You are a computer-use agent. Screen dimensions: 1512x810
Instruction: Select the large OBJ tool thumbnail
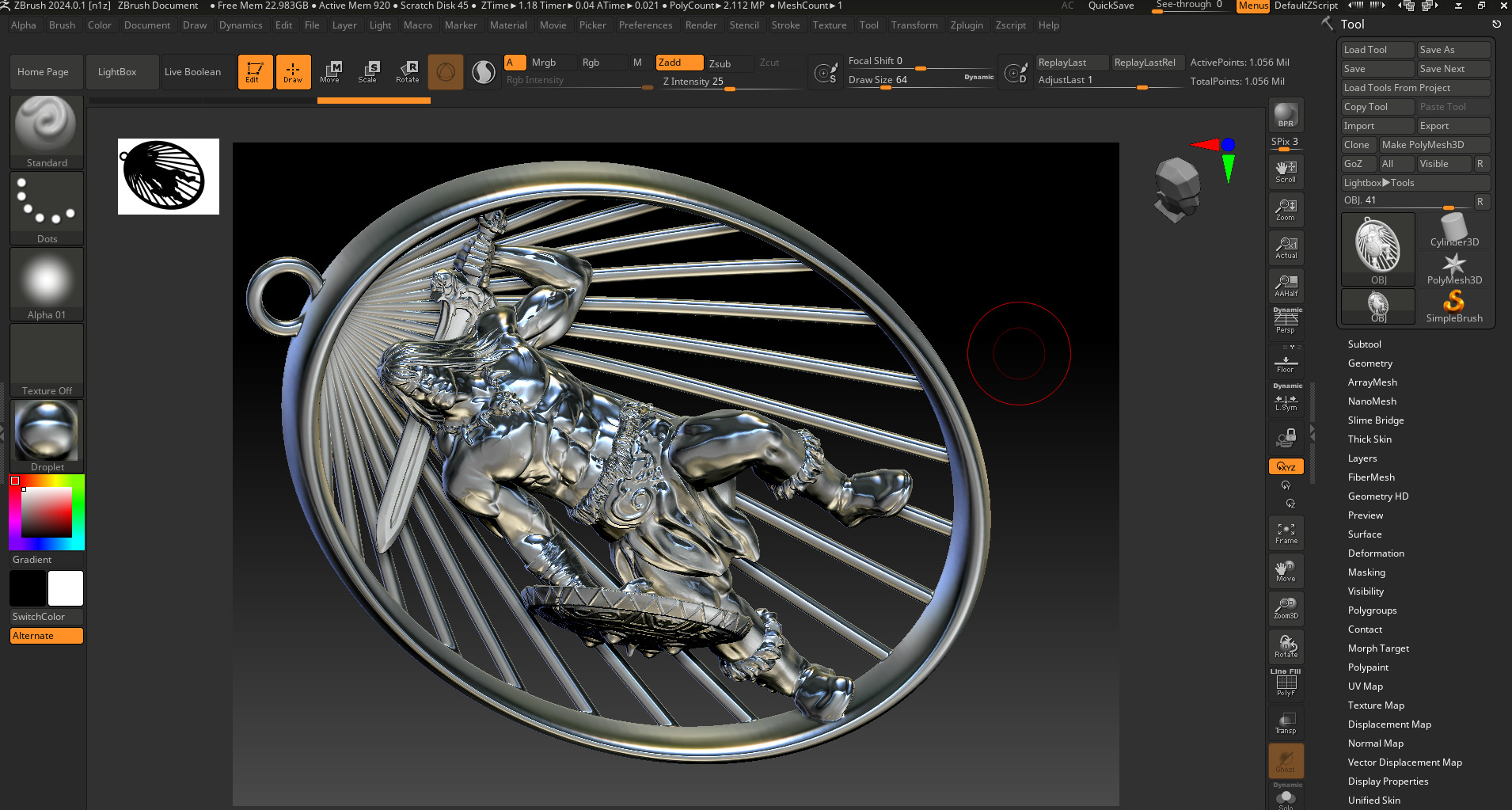tap(1378, 249)
